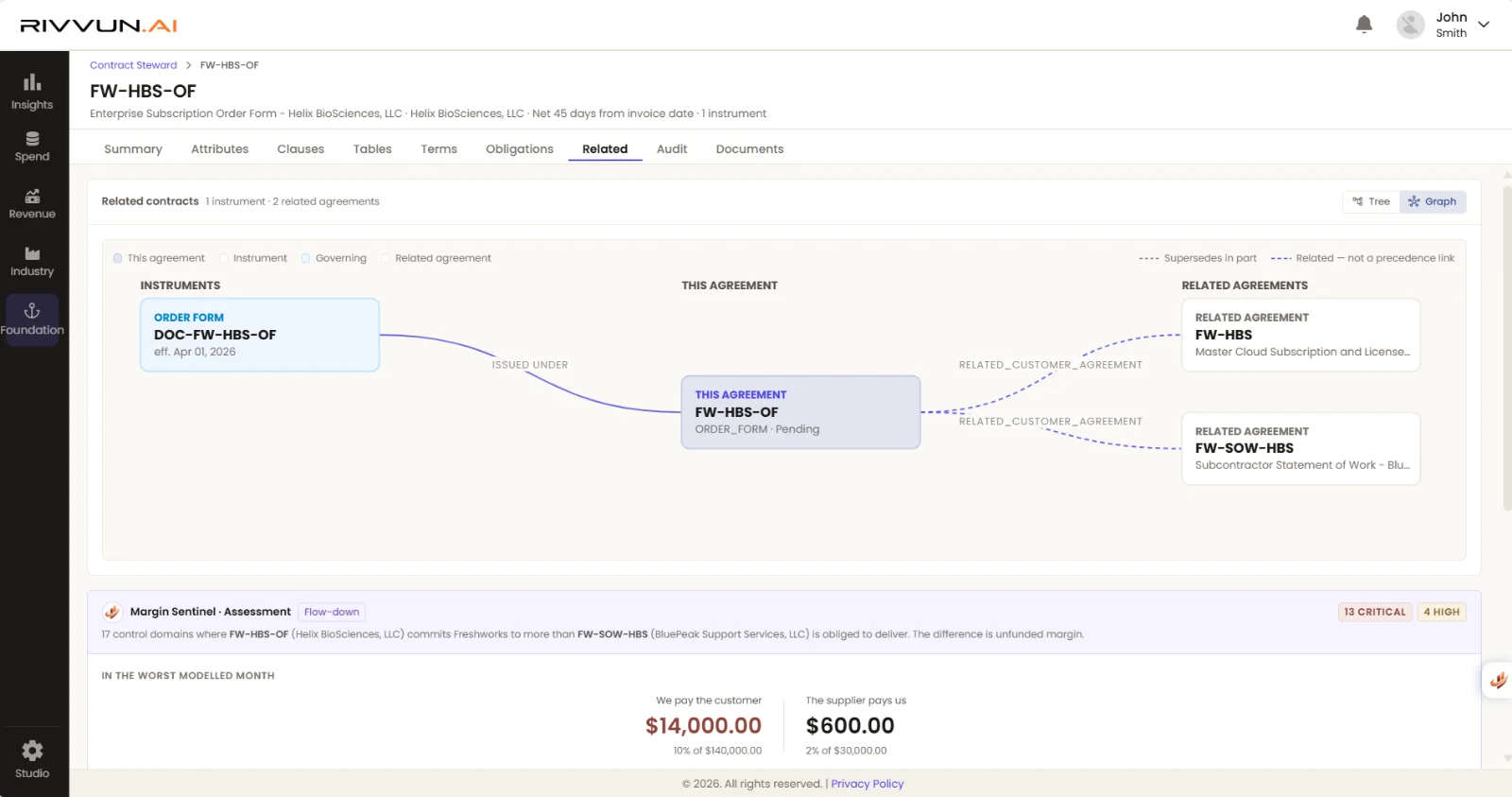Open the Industry section
Screen dimensions: 1512x797
tap(32, 261)
